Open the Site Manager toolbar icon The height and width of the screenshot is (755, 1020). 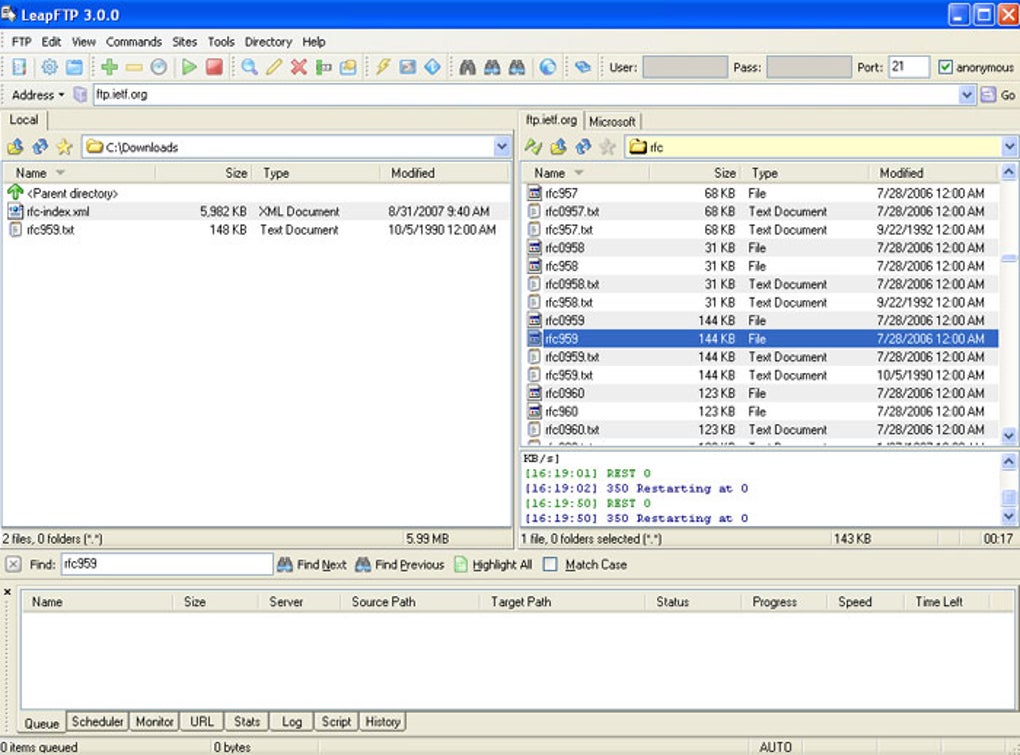20,67
